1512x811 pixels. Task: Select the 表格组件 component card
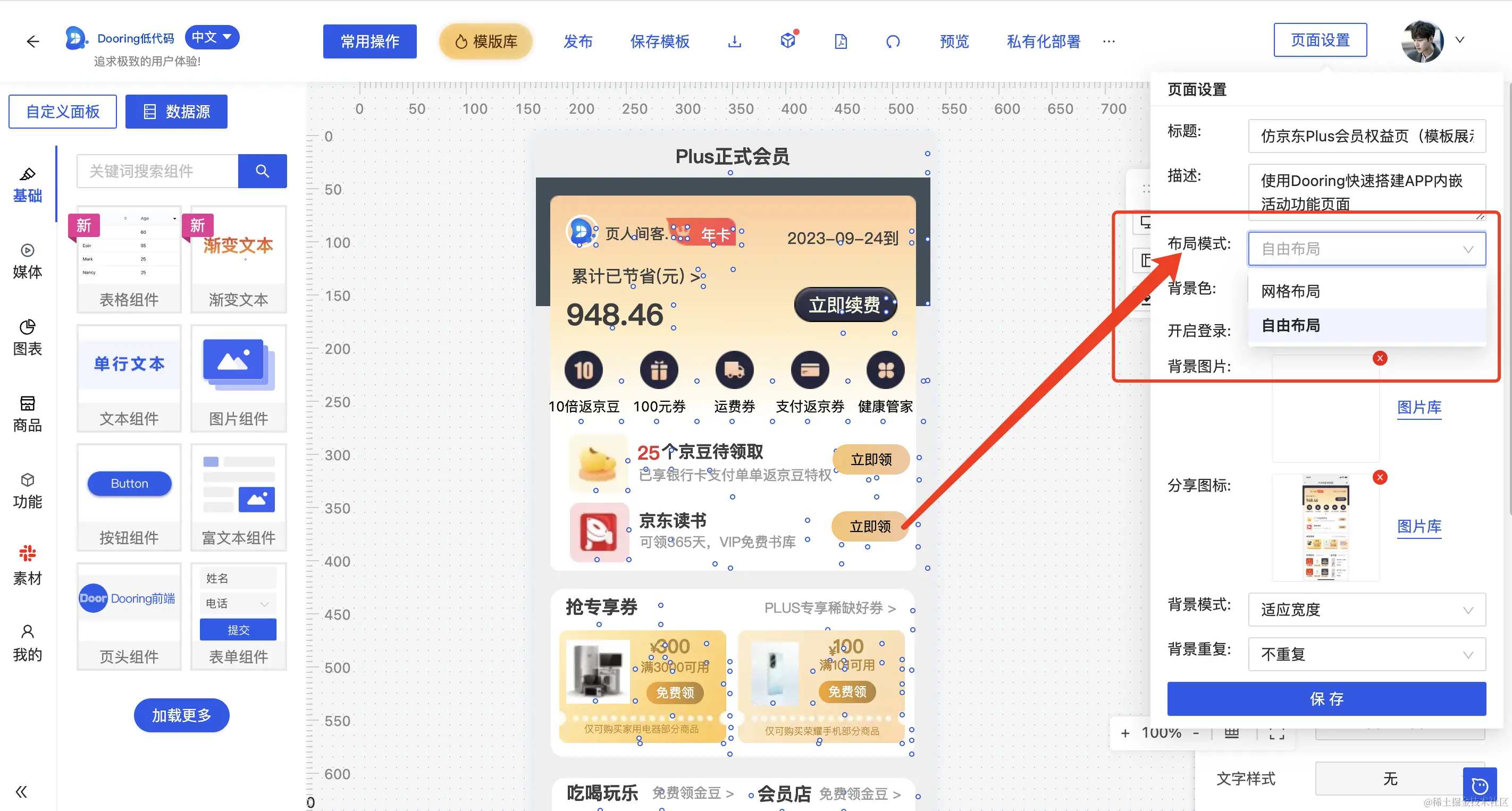[x=129, y=259]
